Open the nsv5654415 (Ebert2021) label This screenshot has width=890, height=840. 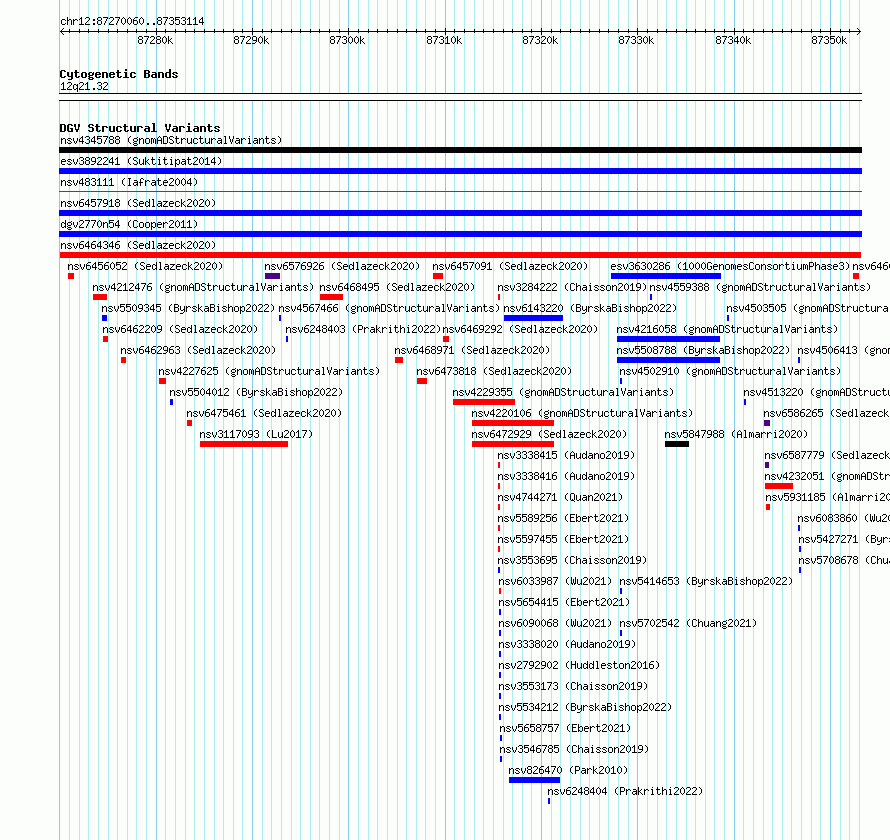point(564,602)
